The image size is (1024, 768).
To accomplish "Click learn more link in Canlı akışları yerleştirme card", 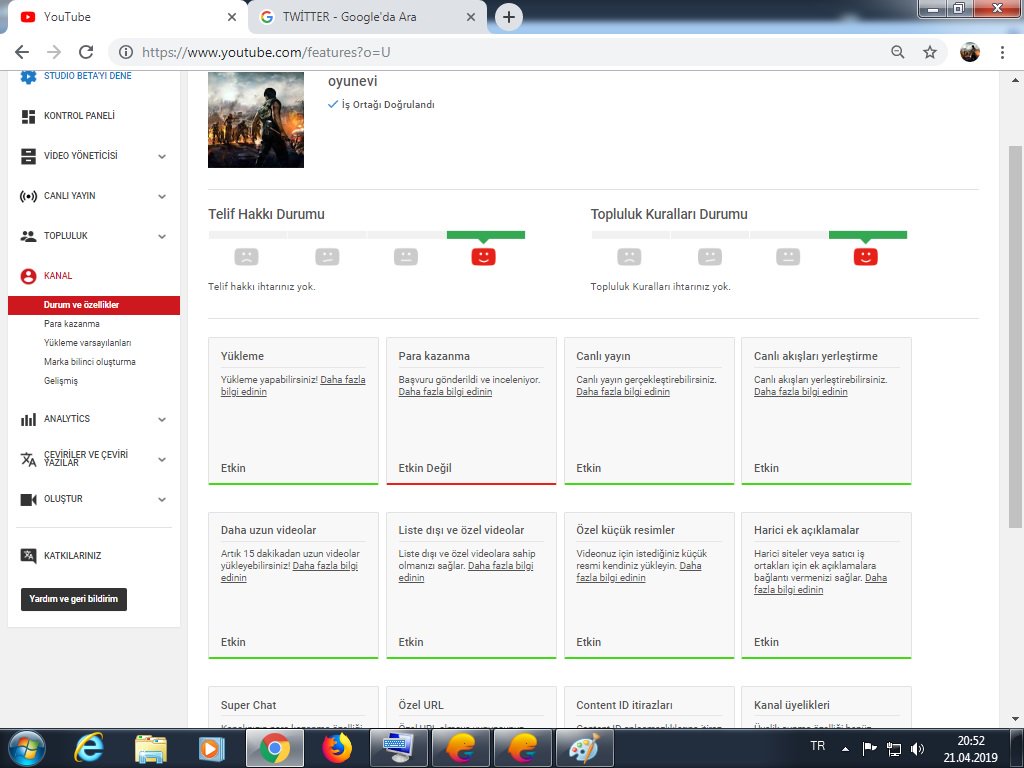I will coord(801,392).
